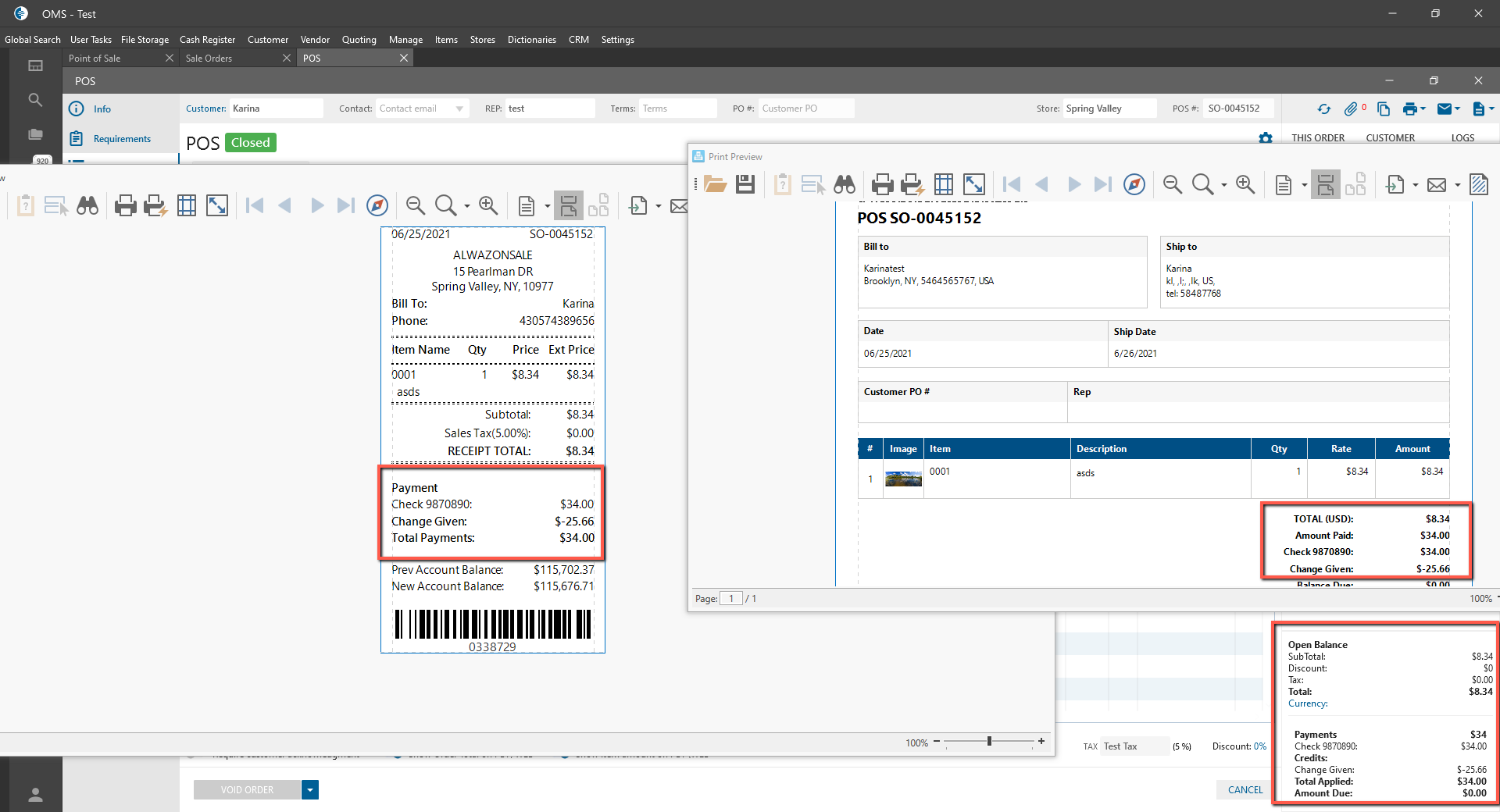The image size is (1500, 812).
Task: Expand the Contact email dropdown
Action: 459,109
